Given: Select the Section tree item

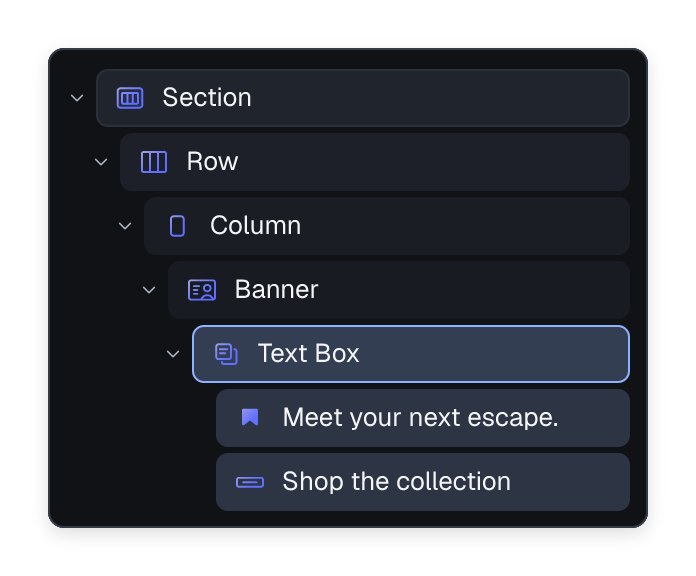Looking at the screenshot, I should pyautogui.click(x=363, y=98).
